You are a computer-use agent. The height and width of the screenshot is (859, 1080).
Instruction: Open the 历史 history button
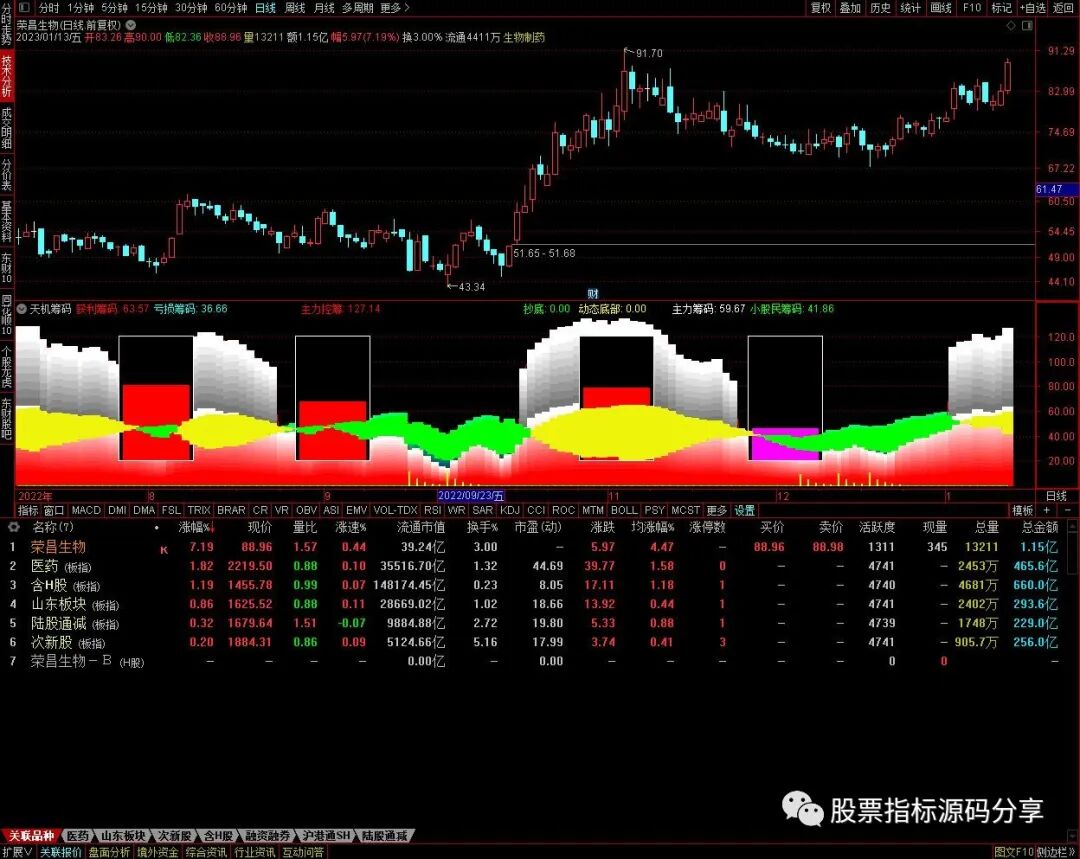[880, 8]
